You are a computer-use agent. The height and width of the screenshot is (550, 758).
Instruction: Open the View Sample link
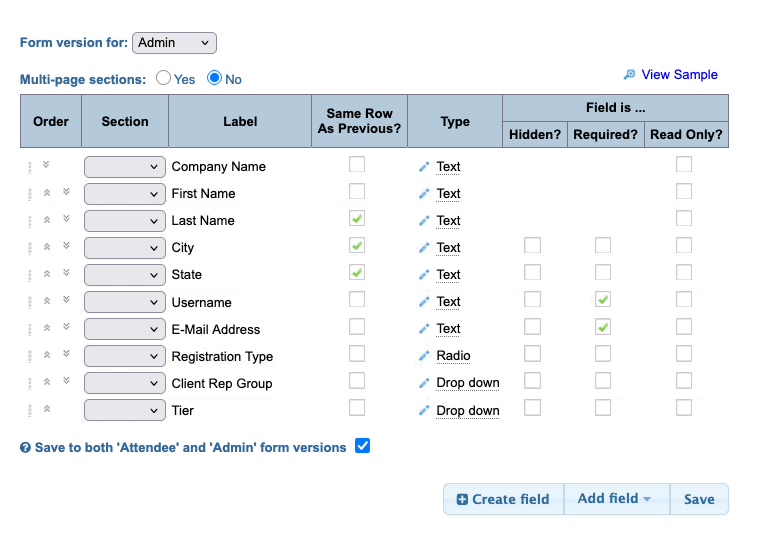[x=679, y=74]
